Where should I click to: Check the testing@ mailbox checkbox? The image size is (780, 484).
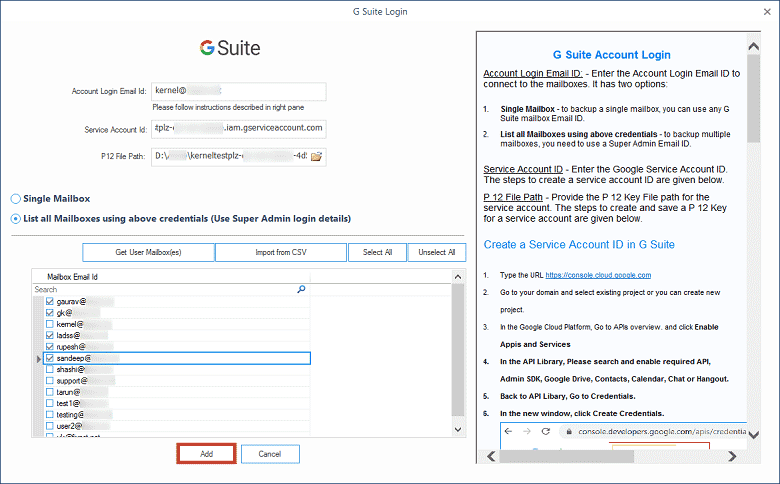click(50, 414)
